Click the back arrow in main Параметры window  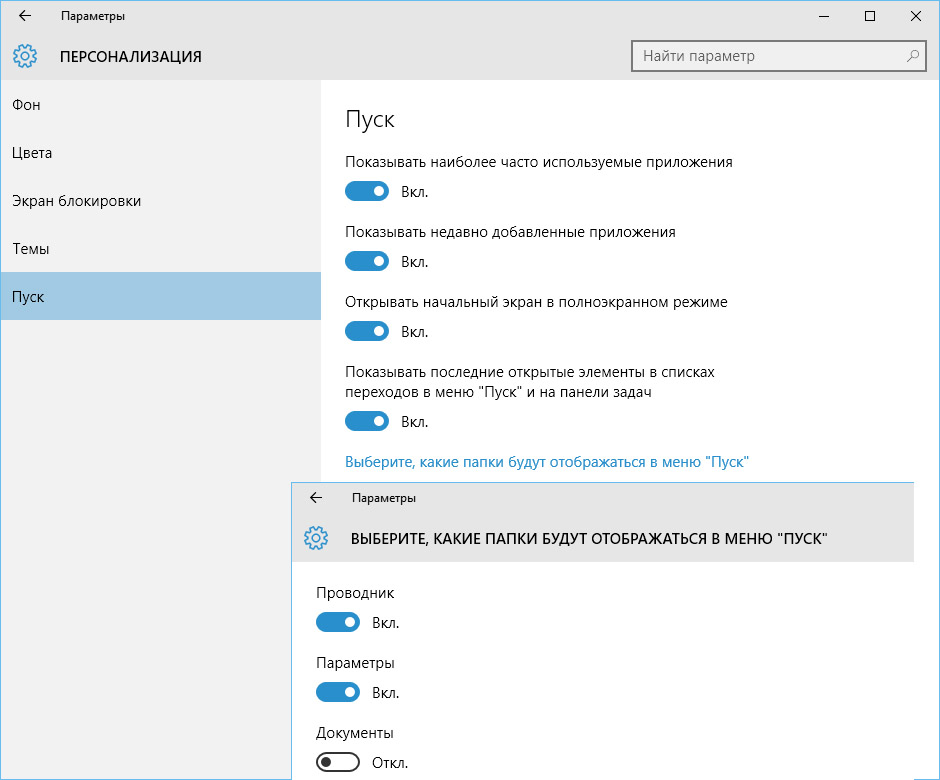[25, 16]
